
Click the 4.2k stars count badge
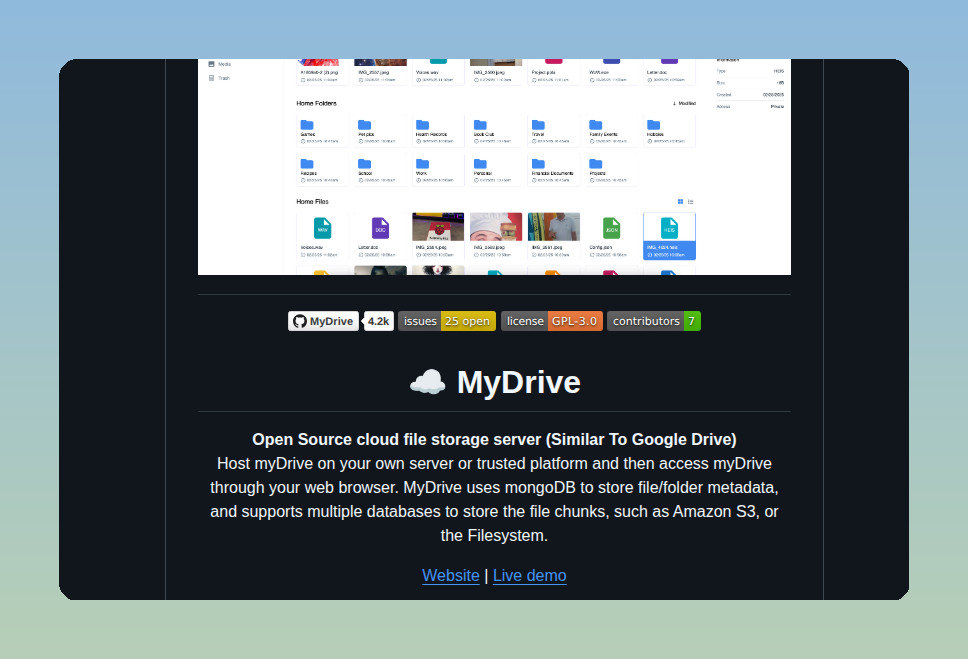378,321
